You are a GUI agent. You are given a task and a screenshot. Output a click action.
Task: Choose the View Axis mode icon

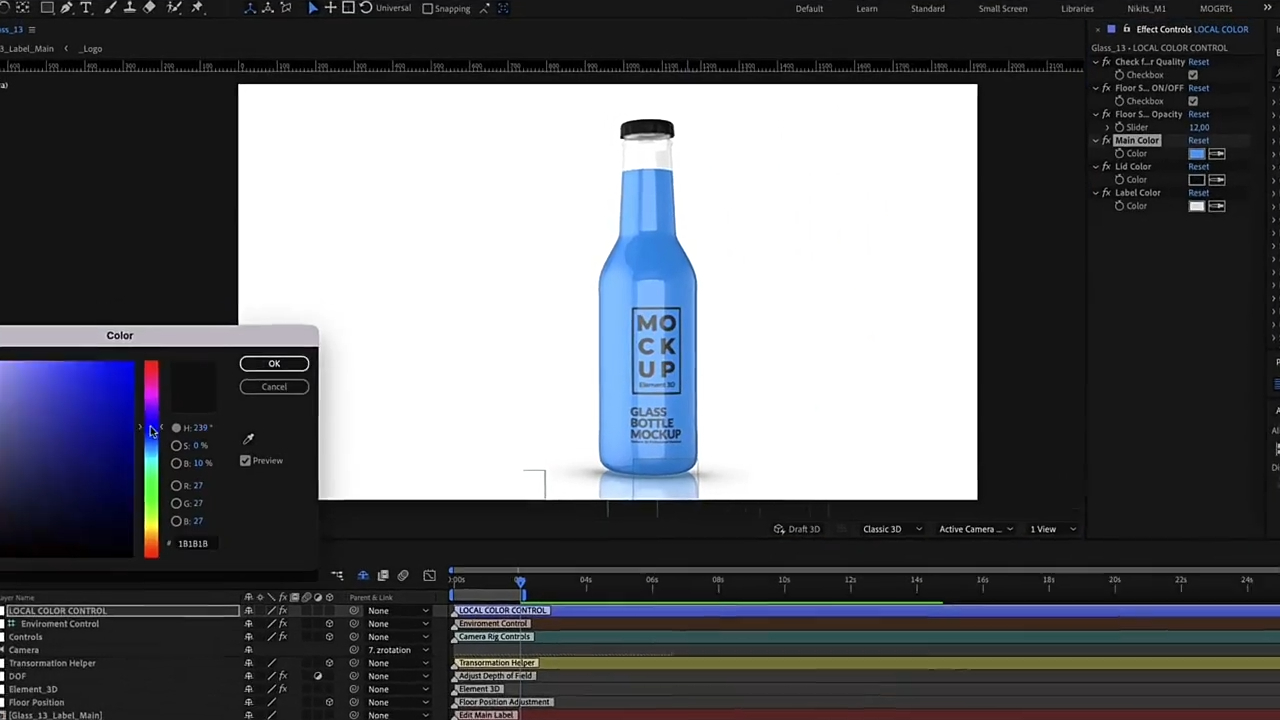pos(286,8)
